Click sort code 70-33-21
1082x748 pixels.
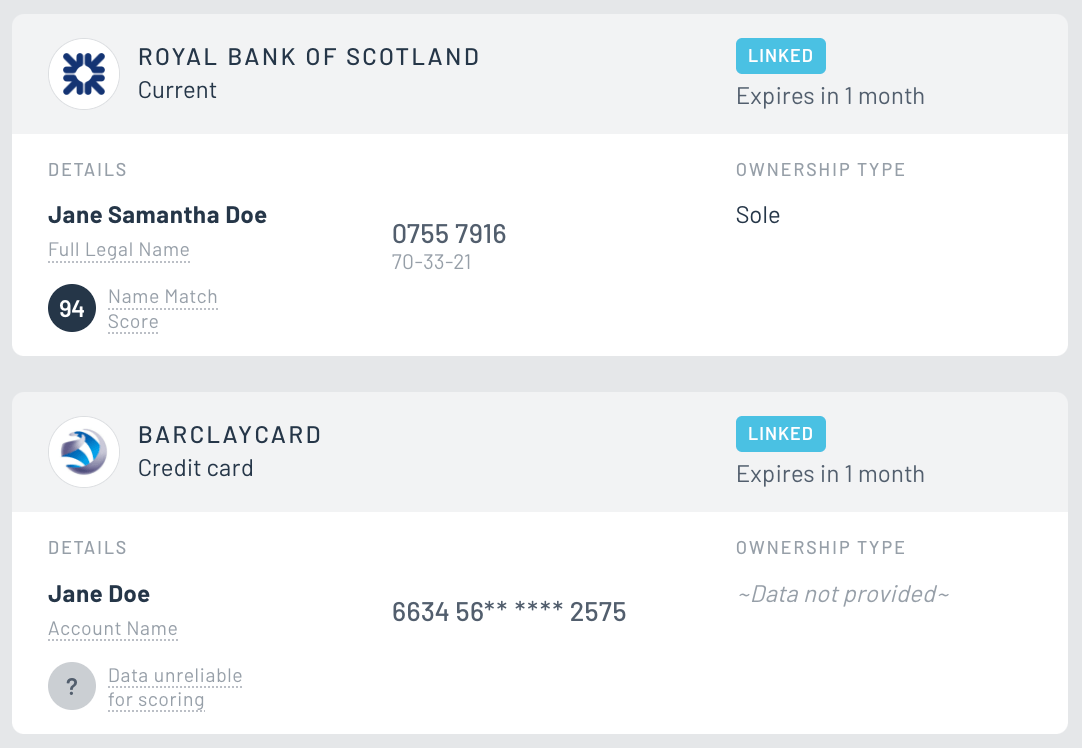(431, 263)
